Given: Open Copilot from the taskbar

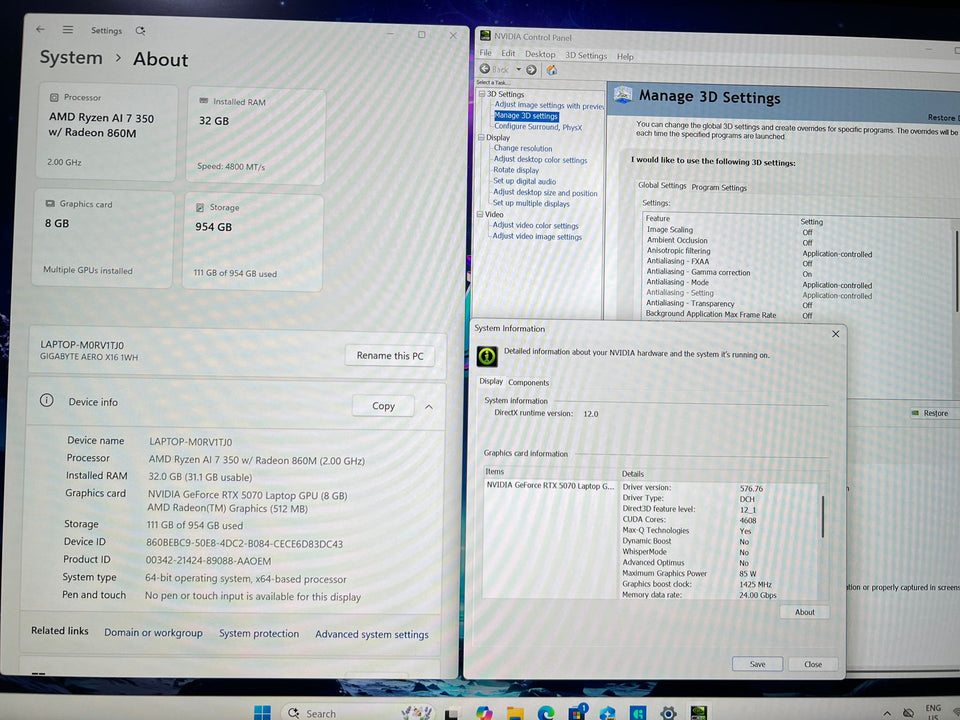Looking at the screenshot, I should click(x=484, y=713).
